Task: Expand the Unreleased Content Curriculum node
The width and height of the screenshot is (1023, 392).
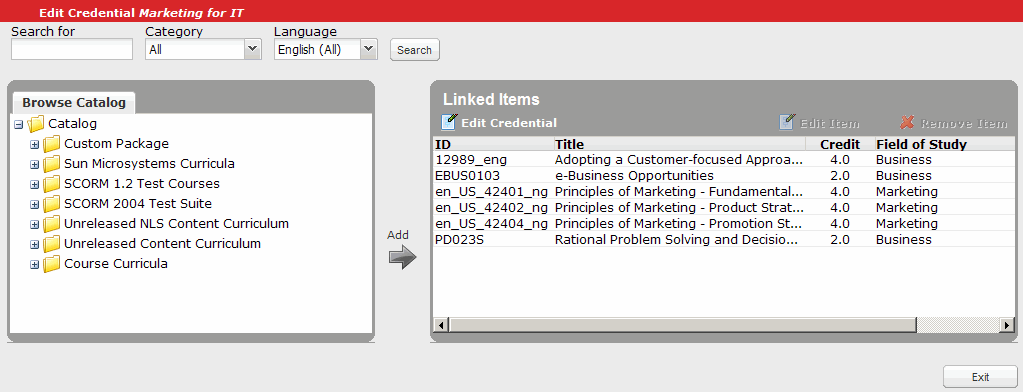Action: 35,245
